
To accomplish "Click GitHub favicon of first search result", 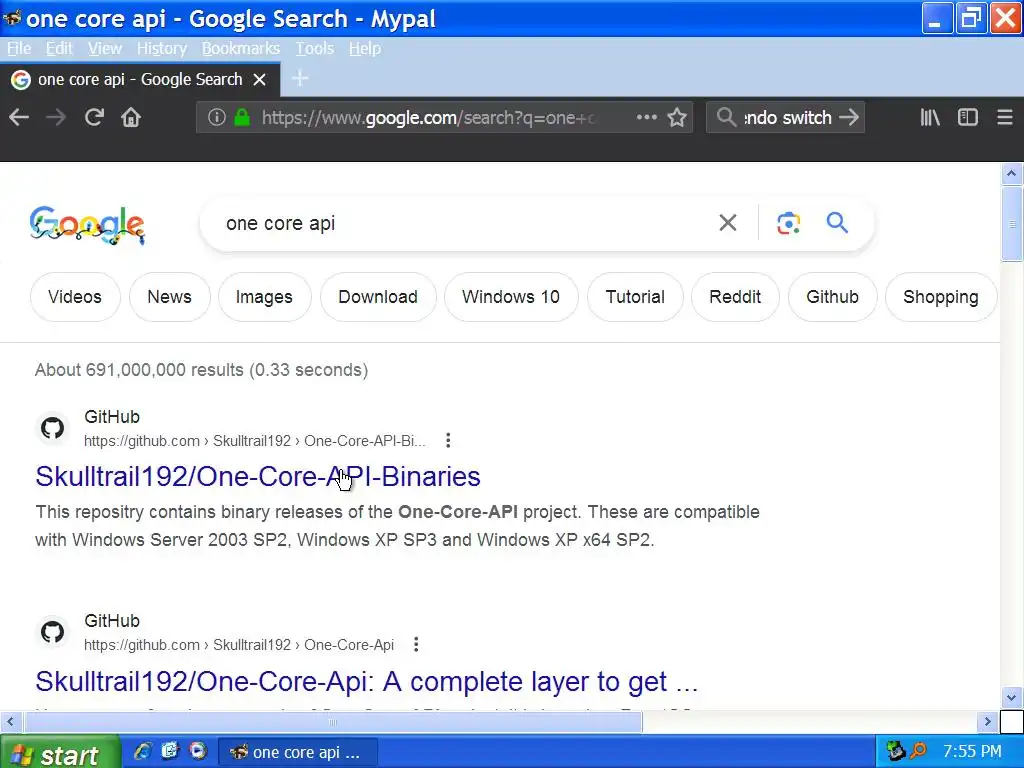I will tap(52, 428).
